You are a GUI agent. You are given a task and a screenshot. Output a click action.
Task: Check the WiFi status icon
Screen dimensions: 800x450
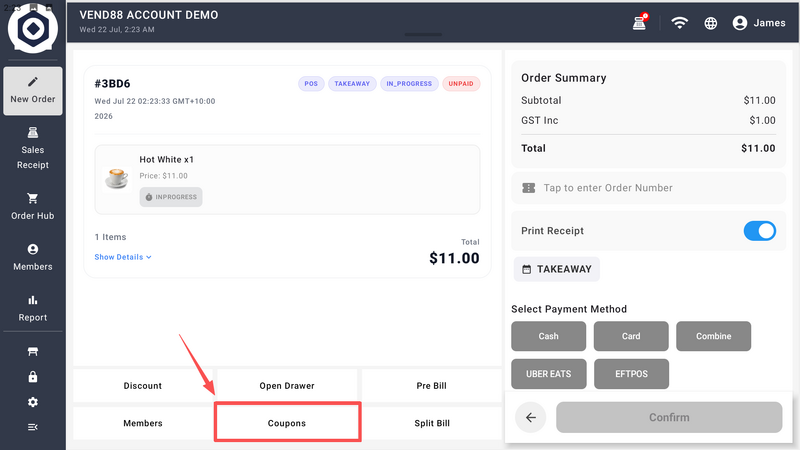click(680, 22)
